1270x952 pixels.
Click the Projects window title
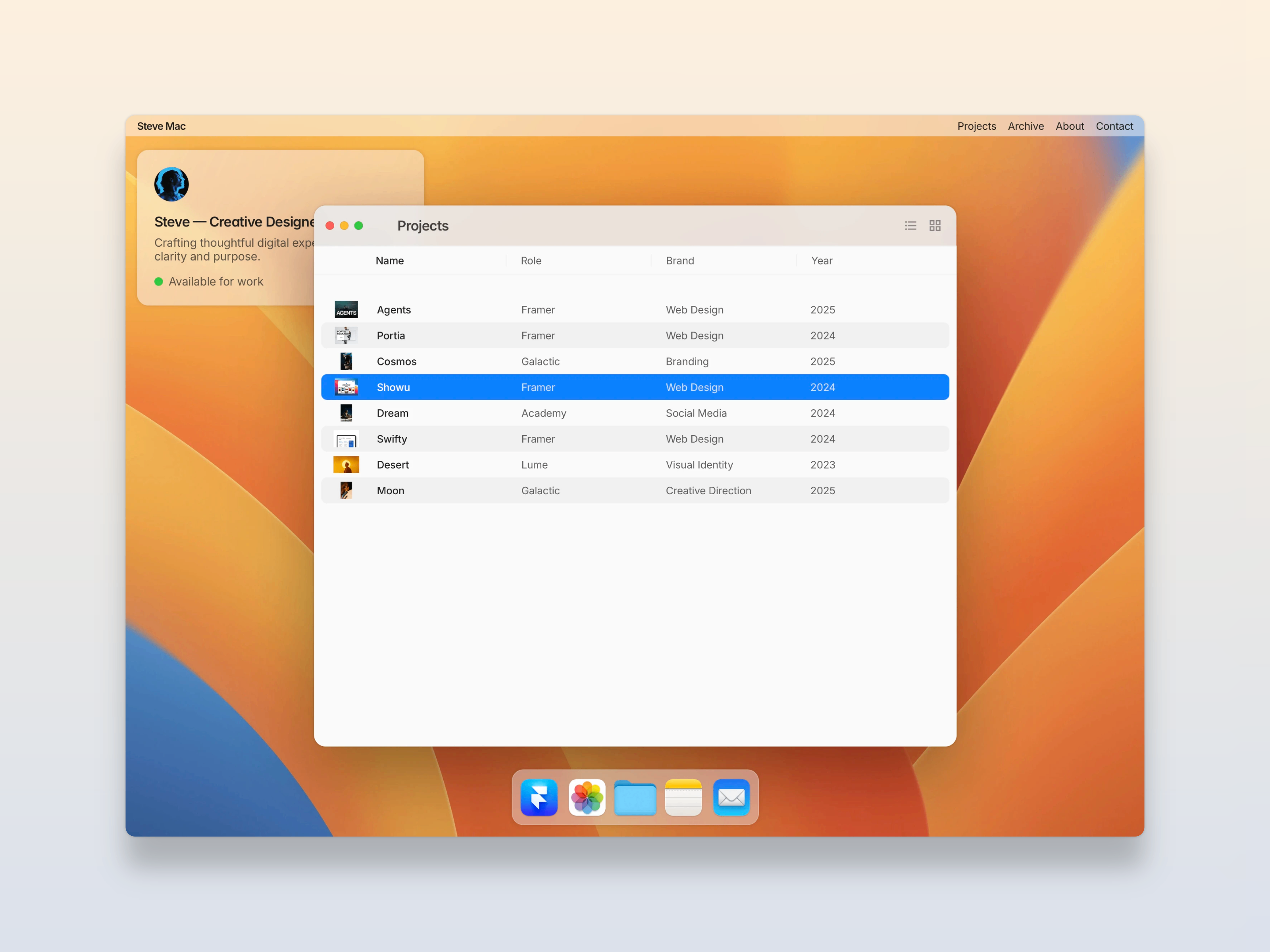point(423,226)
